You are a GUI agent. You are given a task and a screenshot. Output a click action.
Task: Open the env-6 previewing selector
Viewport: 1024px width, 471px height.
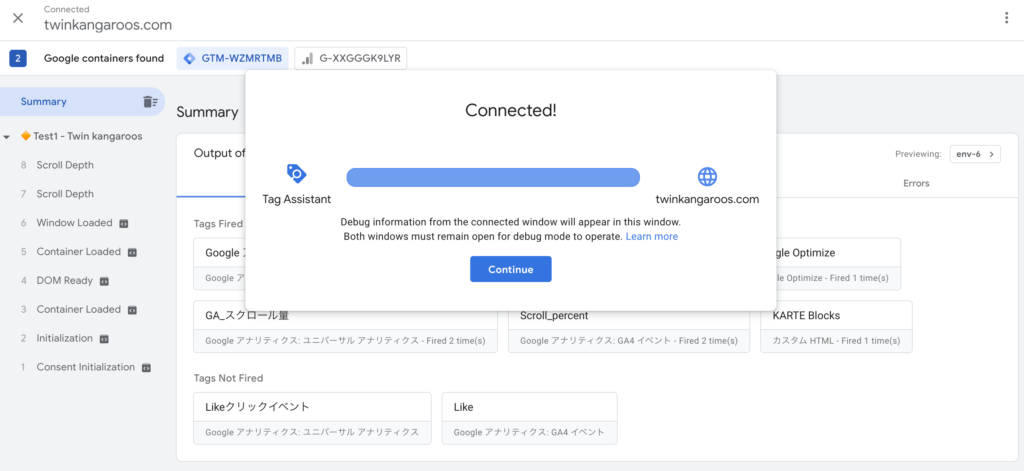(x=975, y=154)
